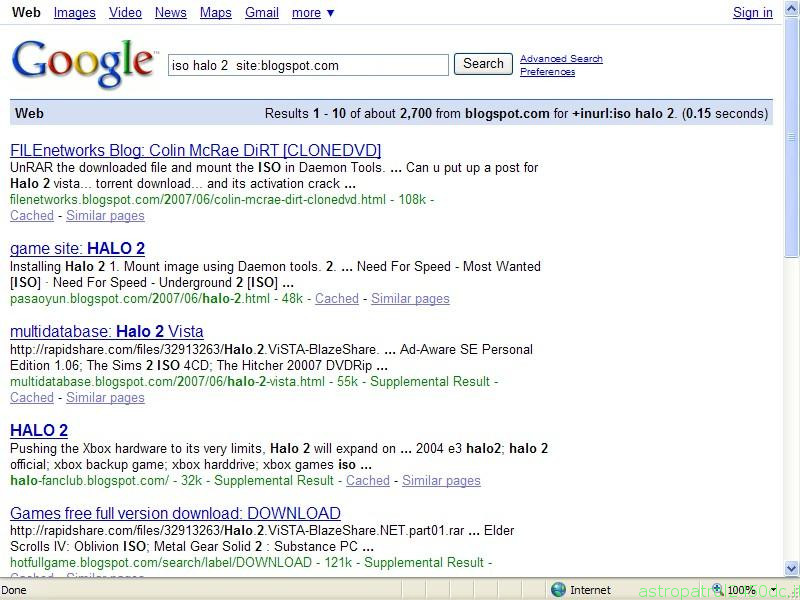Open Similar pages for the FILEnetworks result
Image resolution: width=800 pixels, height=600 pixels.
(105, 216)
